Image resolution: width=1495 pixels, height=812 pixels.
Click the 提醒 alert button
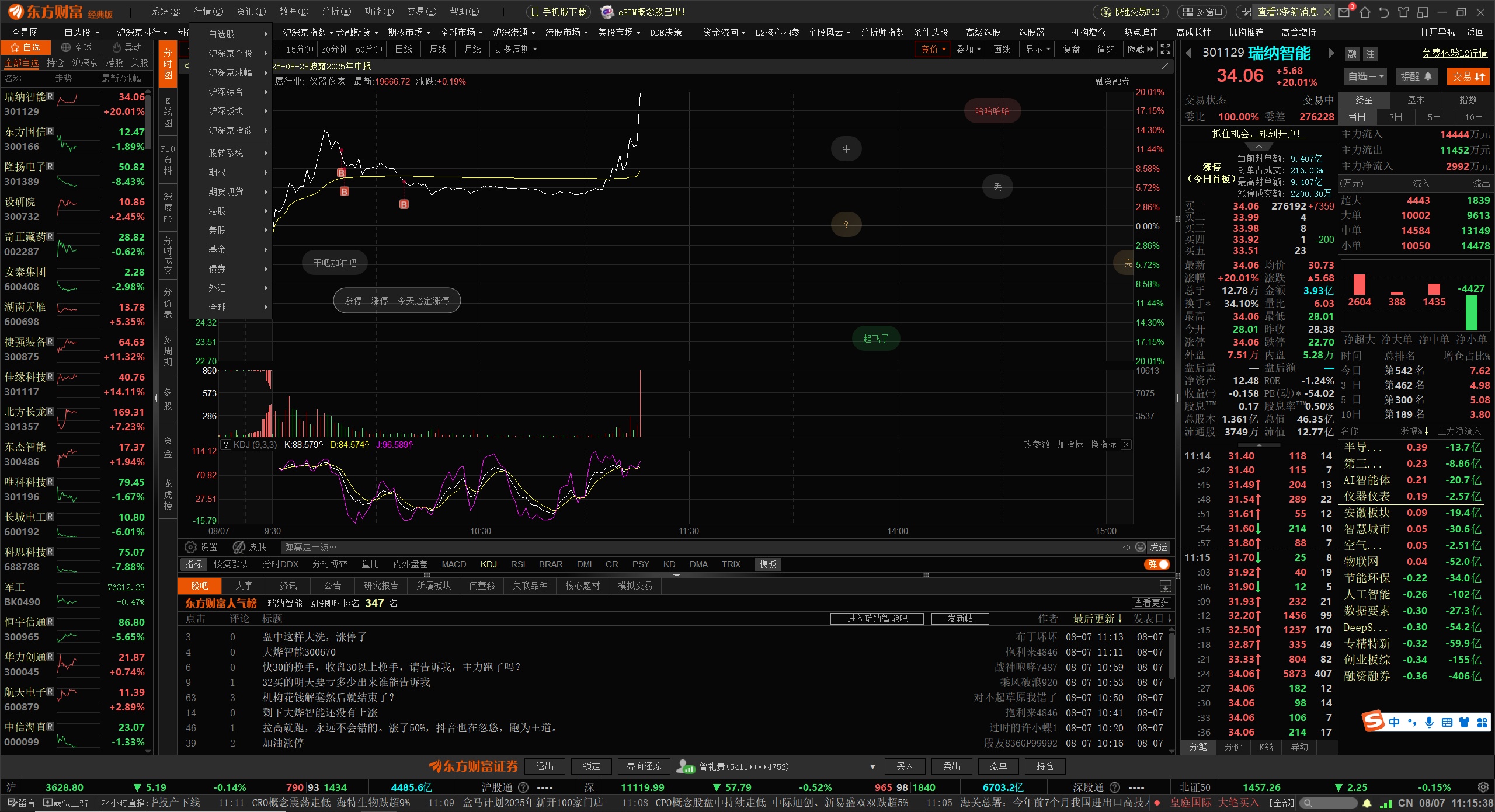[1417, 76]
